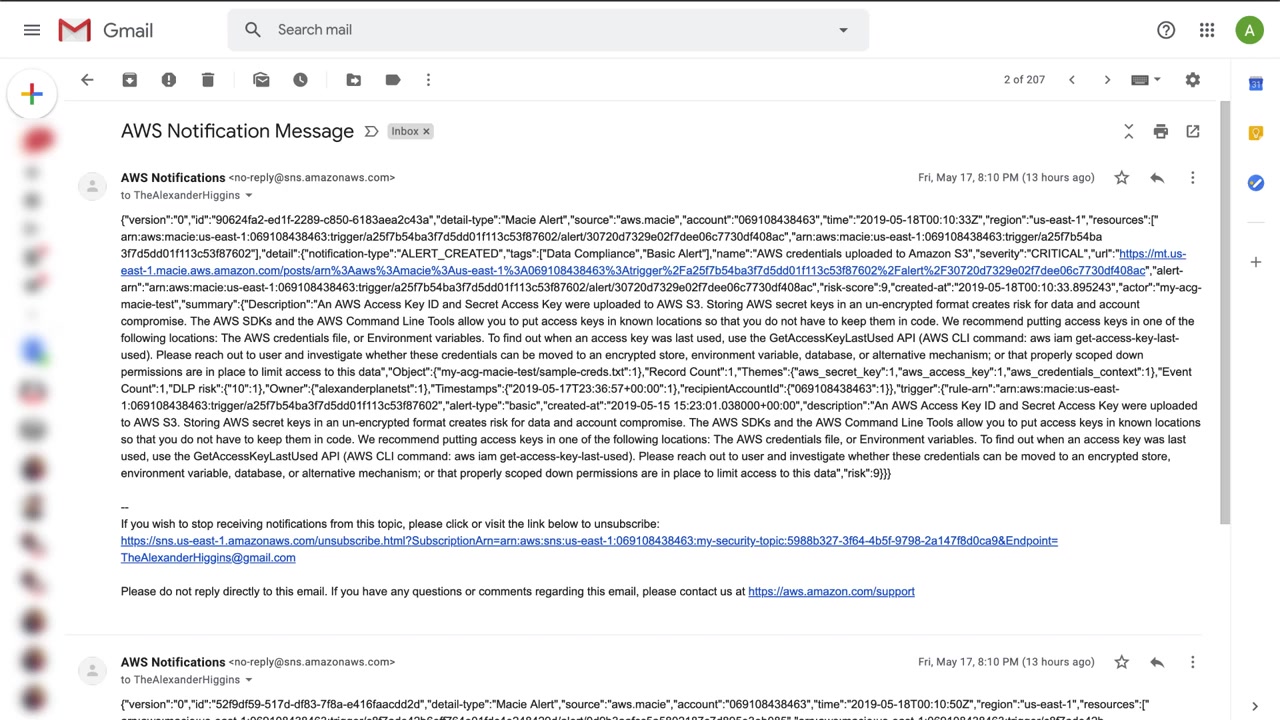This screenshot has width=1280, height=720.
Task: Open Google Calendar in the side panel
Action: coord(1256,84)
